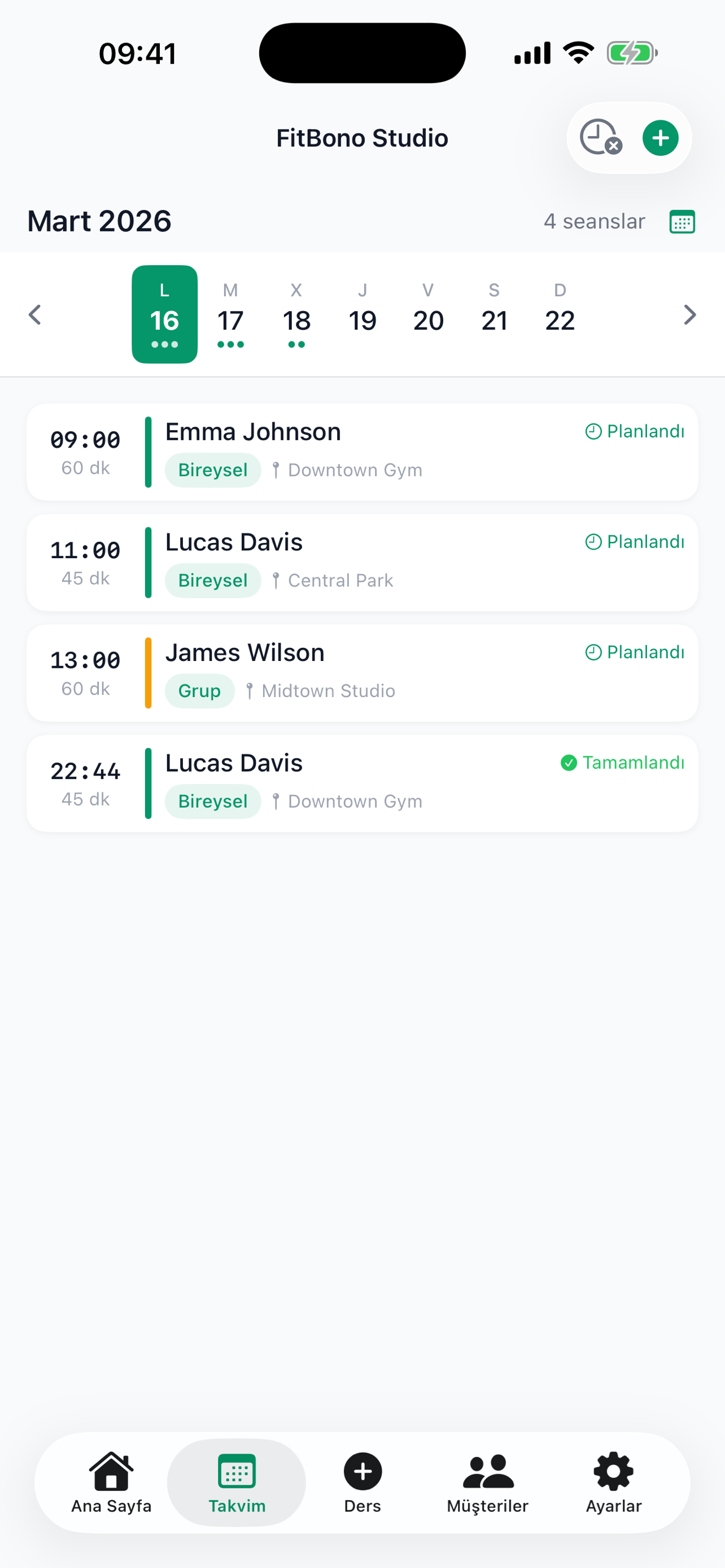The height and width of the screenshot is (1568, 725).
Task: Open Emma Johnson 09:00 session
Action: point(362,452)
